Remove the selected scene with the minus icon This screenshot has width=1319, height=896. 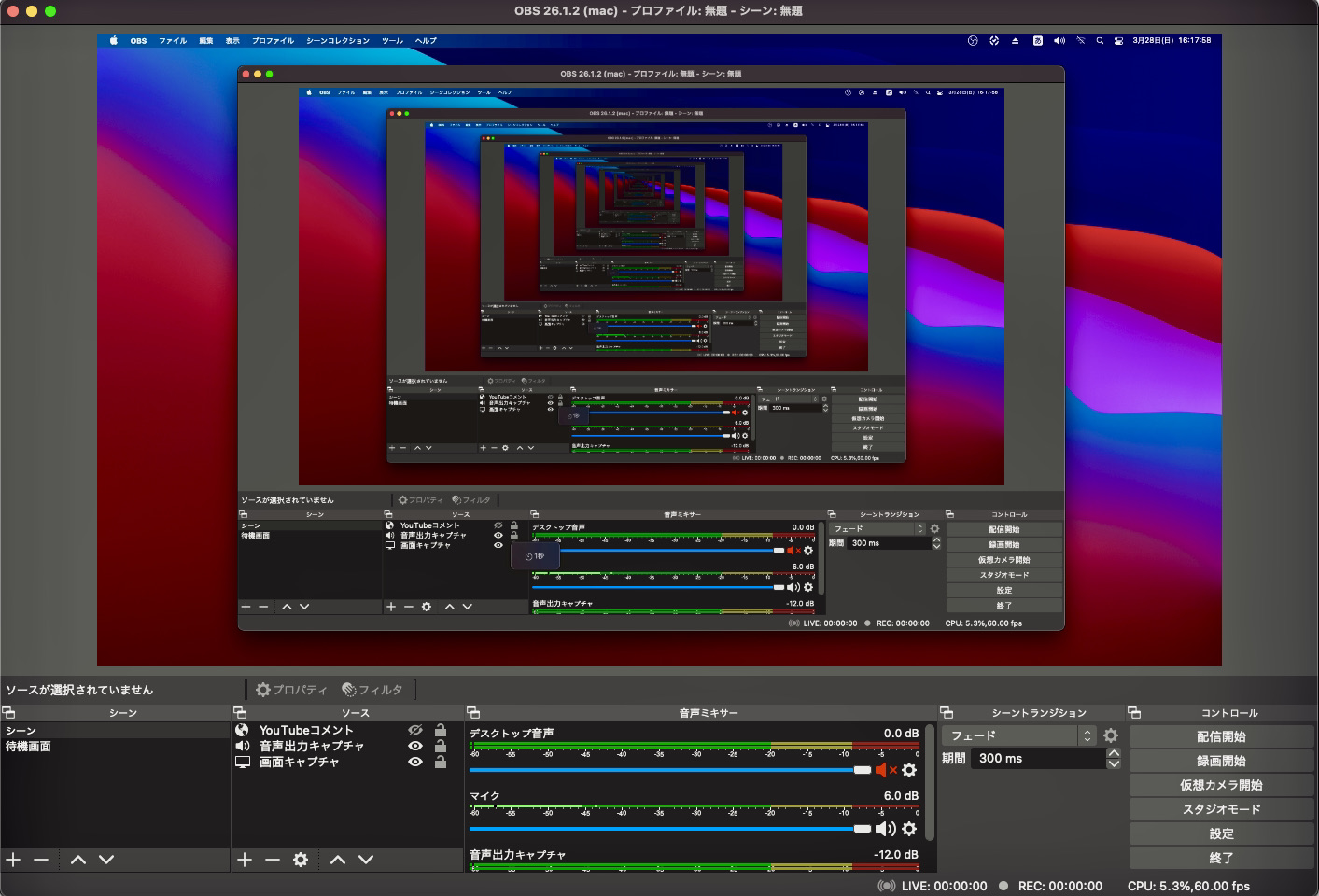point(41,860)
